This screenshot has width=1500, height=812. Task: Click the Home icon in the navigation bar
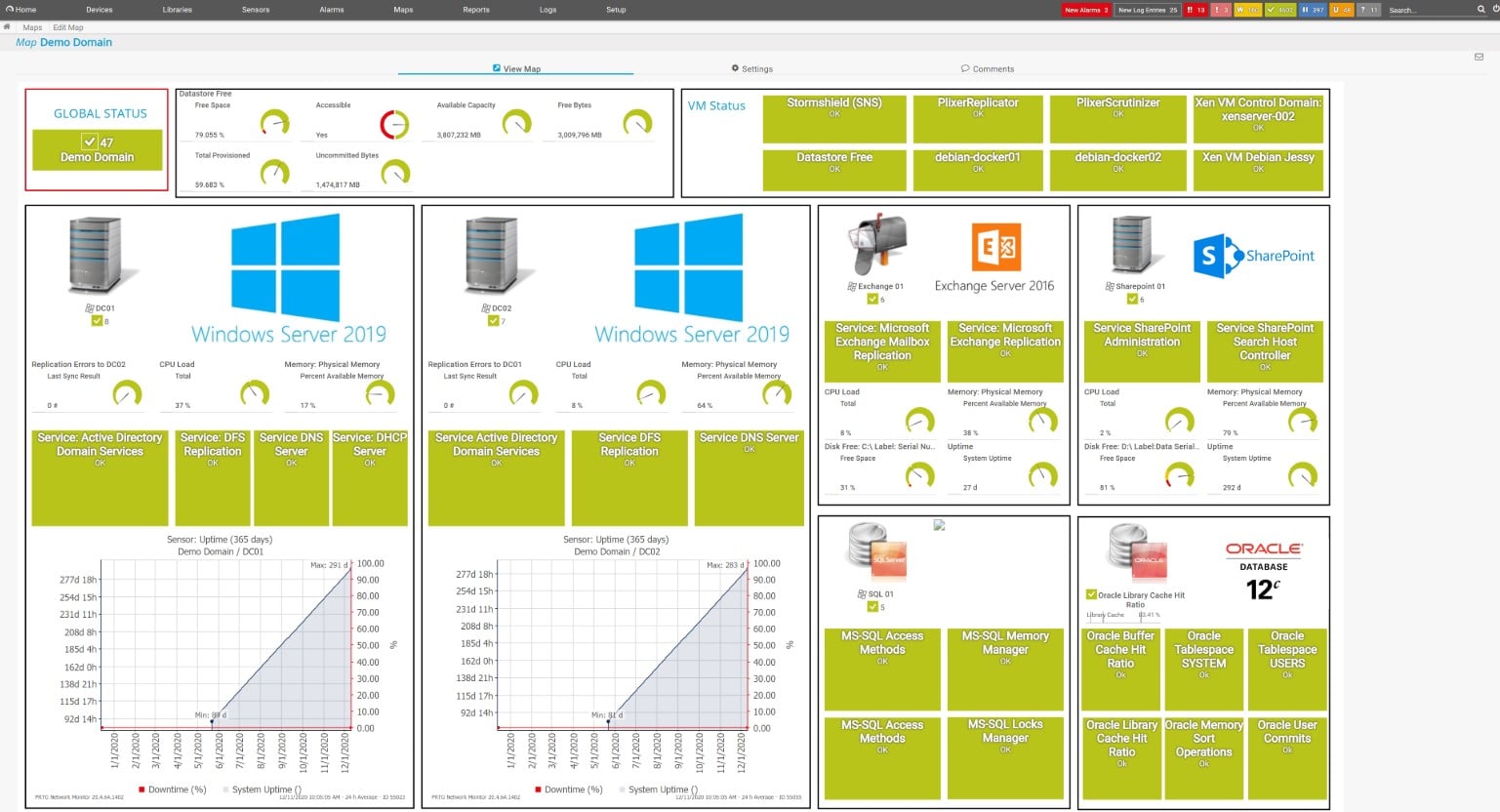coord(9,10)
